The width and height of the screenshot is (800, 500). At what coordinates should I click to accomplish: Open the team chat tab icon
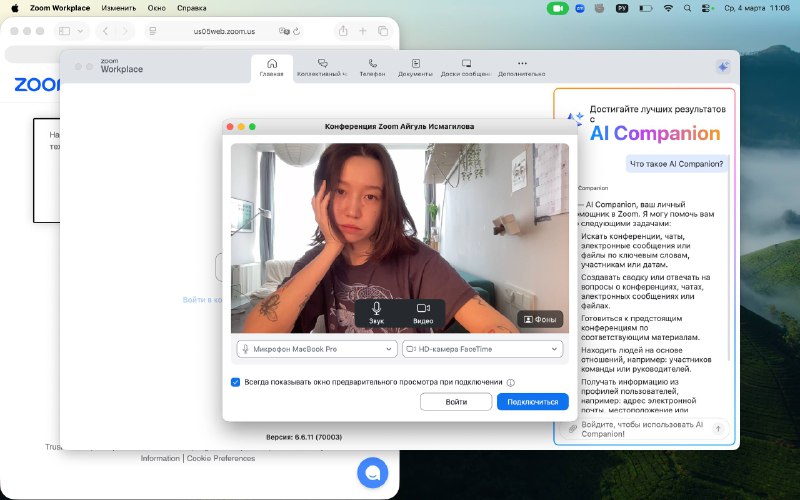coord(322,67)
